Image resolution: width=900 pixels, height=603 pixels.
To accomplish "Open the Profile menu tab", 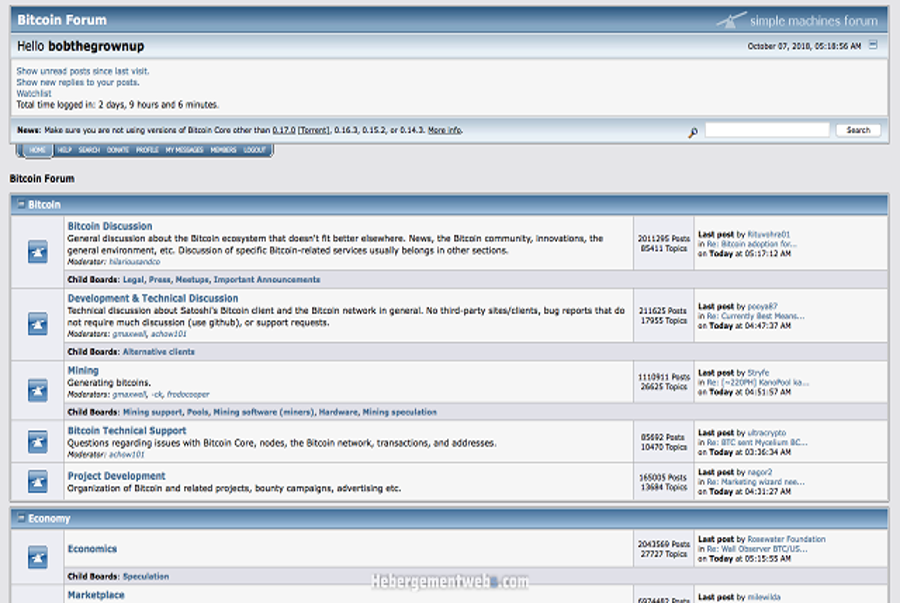I will point(147,150).
